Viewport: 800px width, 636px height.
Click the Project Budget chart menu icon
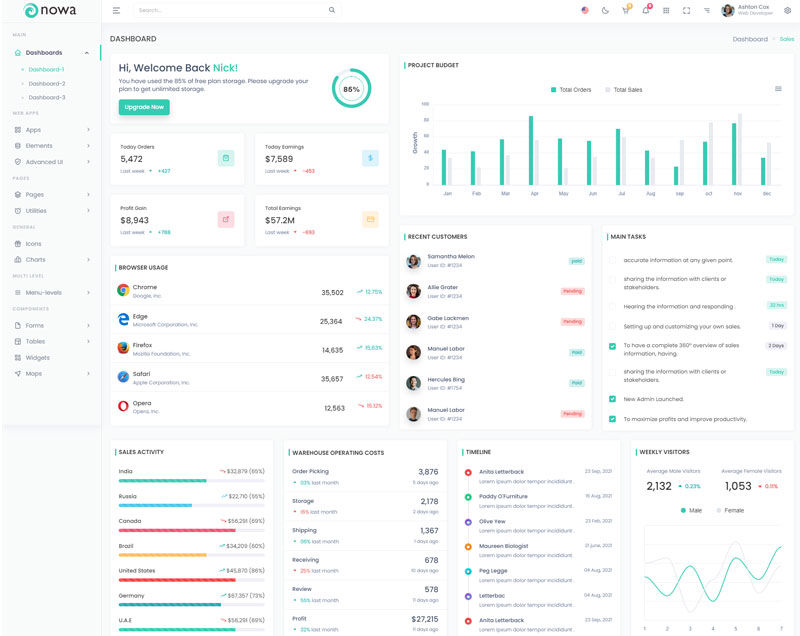point(778,89)
